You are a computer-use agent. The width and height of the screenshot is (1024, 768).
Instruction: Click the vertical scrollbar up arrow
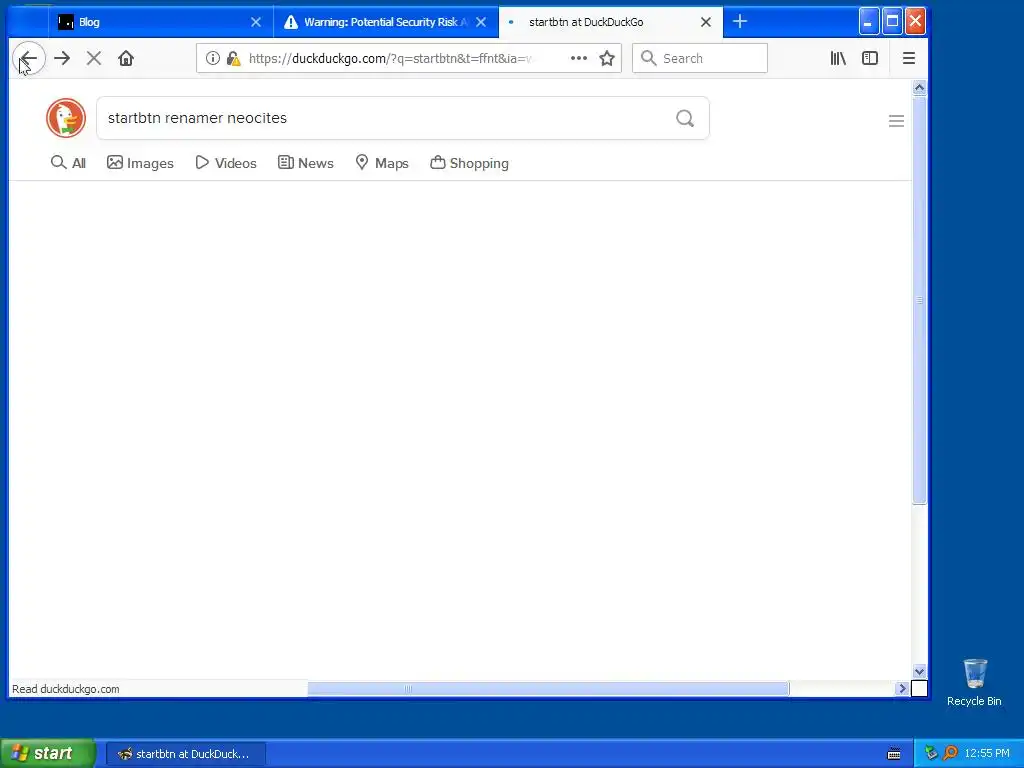920,88
